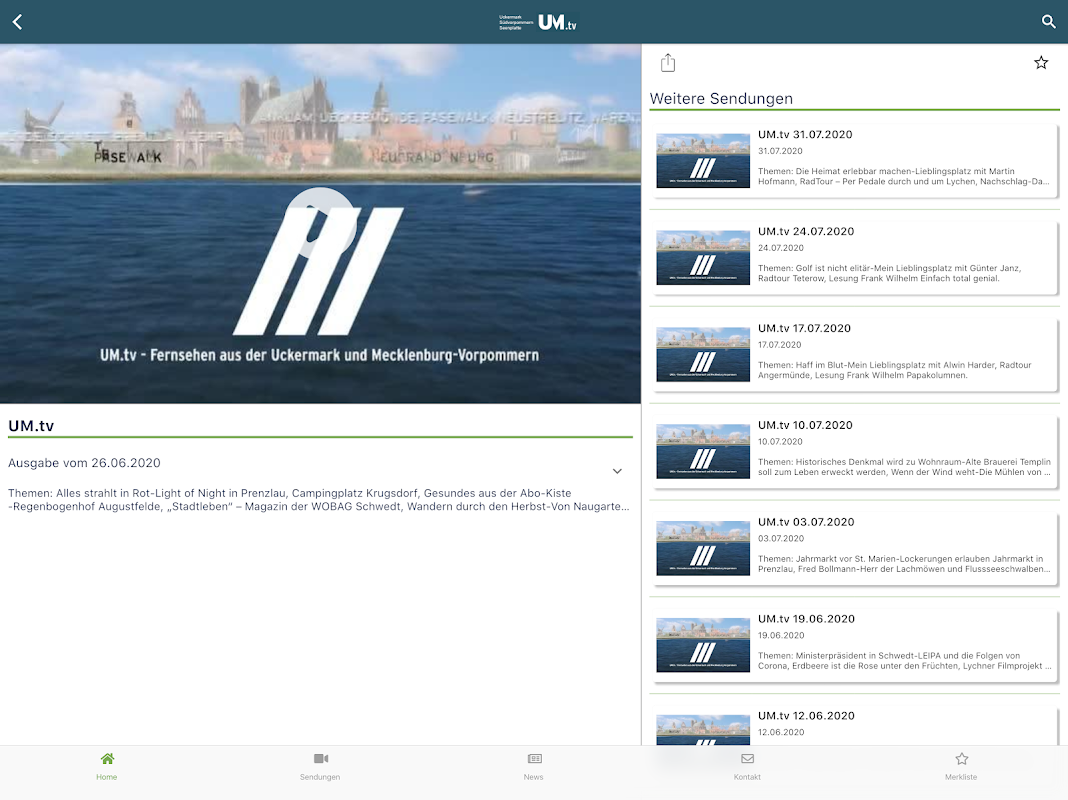Screen dimensions: 1068x800
Task: Open thumbnail of UM.tv 03.07.2020
Action: tap(703, 549)
